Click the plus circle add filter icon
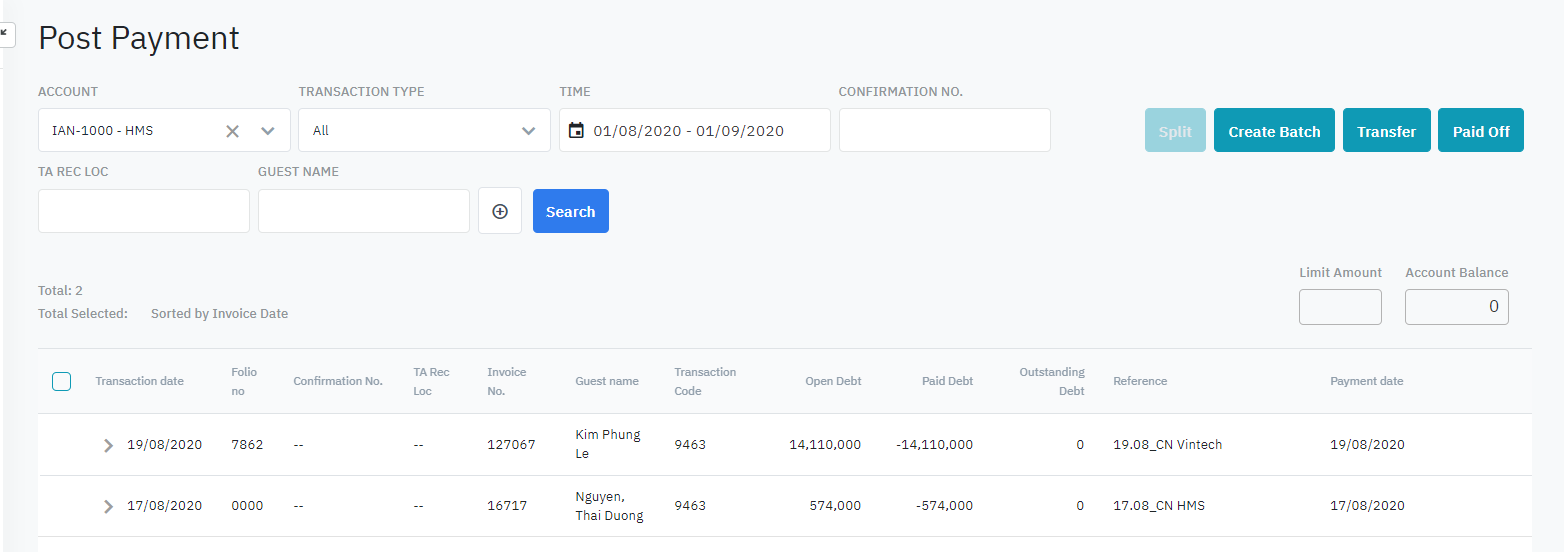 (x=500, y=212)
